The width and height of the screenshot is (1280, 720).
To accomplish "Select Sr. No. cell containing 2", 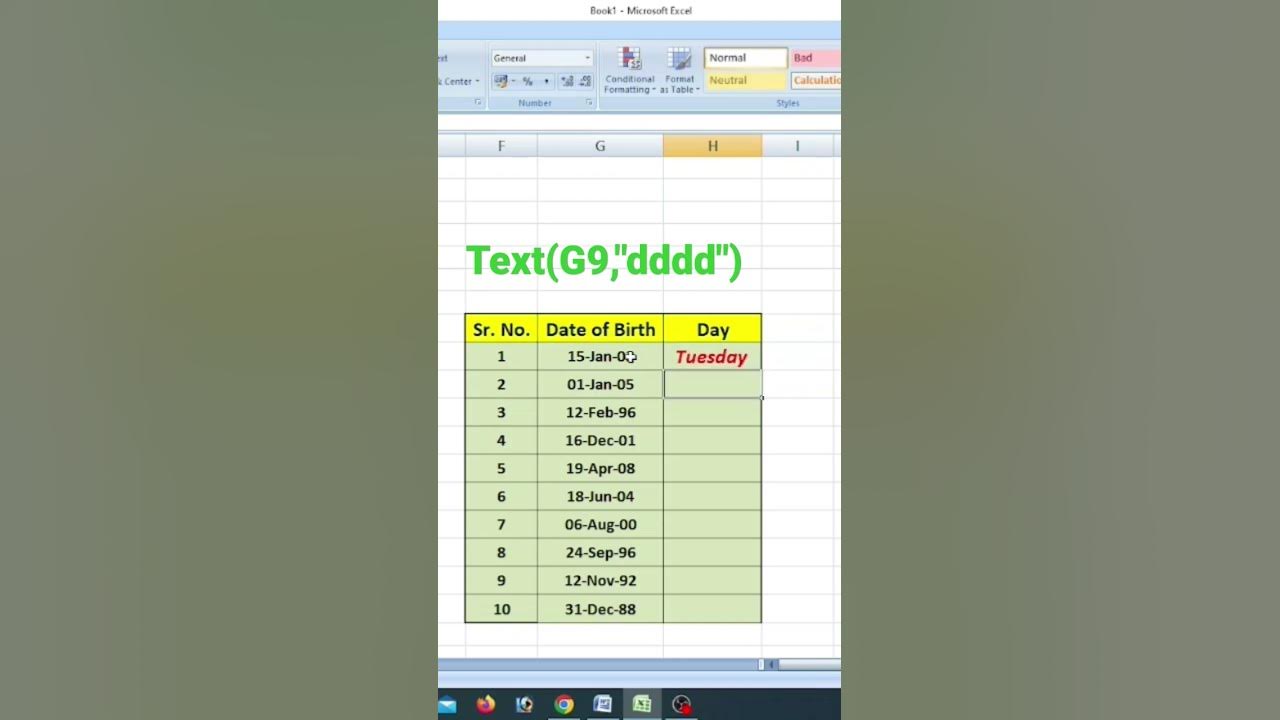I will [501, 385].
